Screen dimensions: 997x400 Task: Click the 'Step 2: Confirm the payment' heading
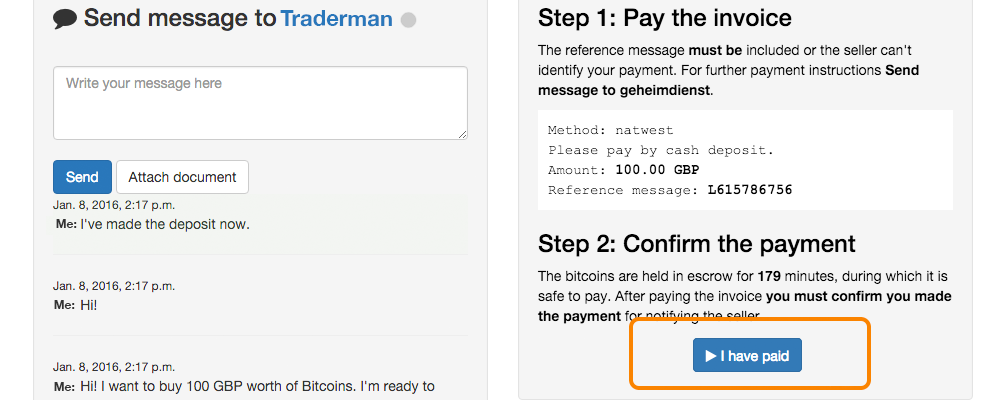click(697, 244)
